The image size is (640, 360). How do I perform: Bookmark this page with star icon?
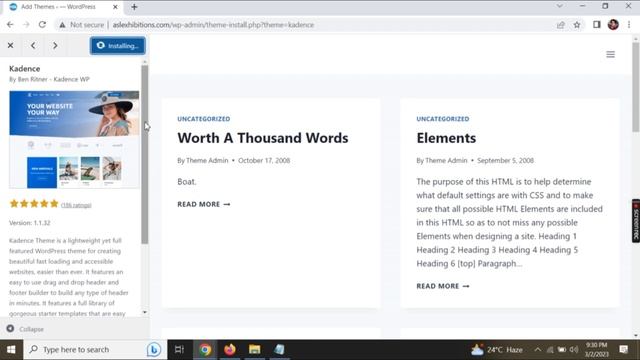pyautogui.click(x=577, y=25)
